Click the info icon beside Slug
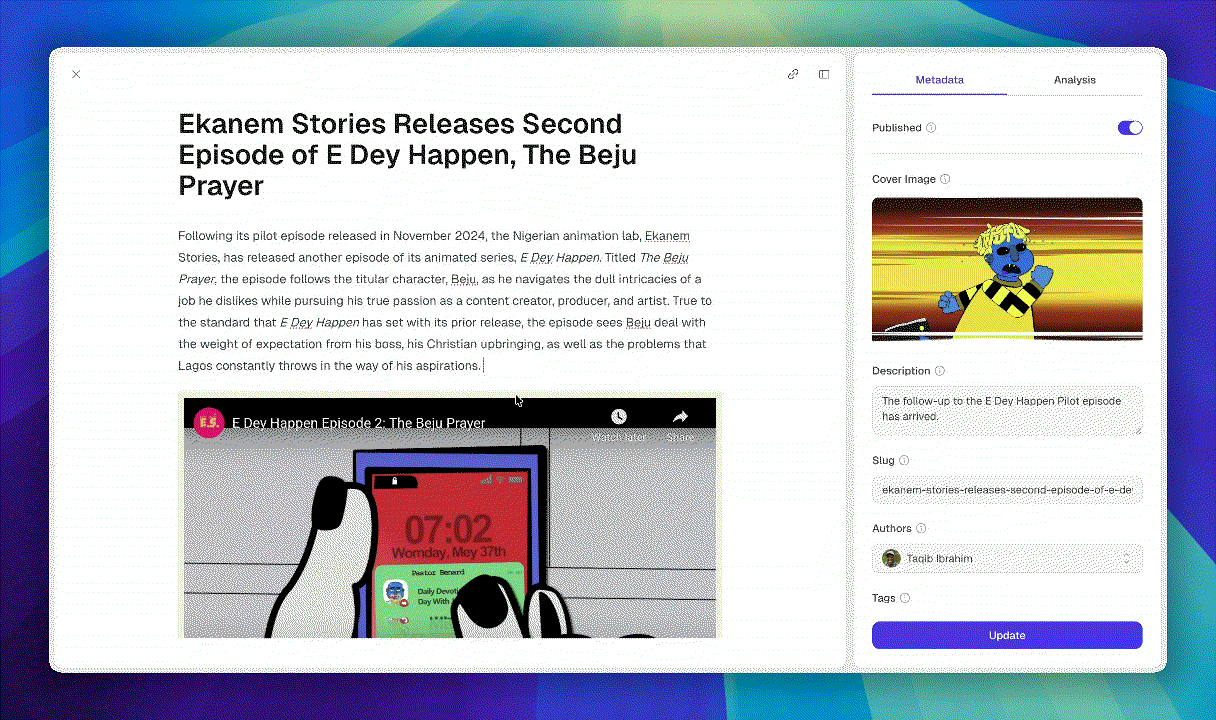 pyautogui.click(x=904, y=461)
